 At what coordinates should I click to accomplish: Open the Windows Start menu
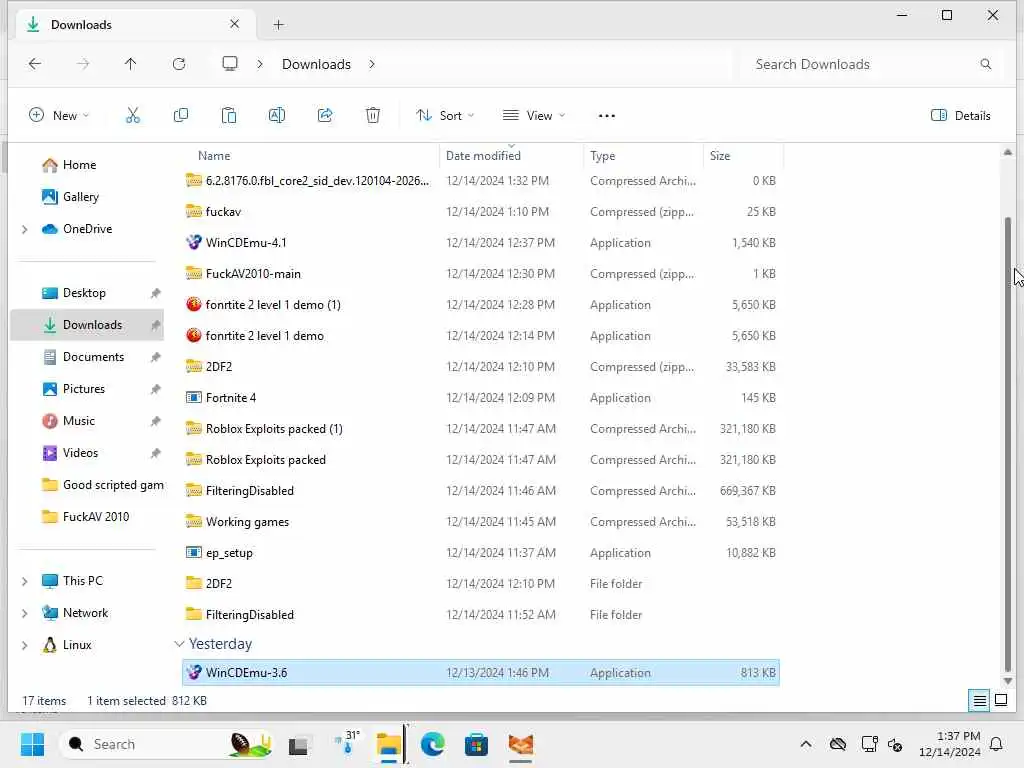point(32,744)
